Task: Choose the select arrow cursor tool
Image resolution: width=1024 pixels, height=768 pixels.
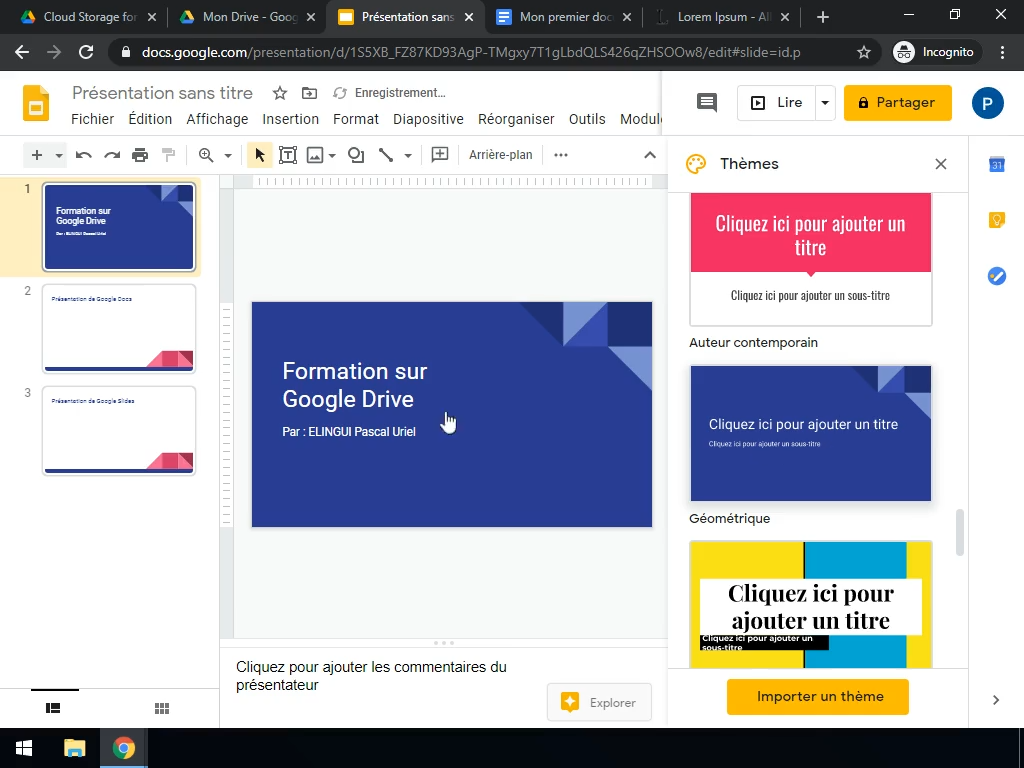Action: [x=259, y=155]
